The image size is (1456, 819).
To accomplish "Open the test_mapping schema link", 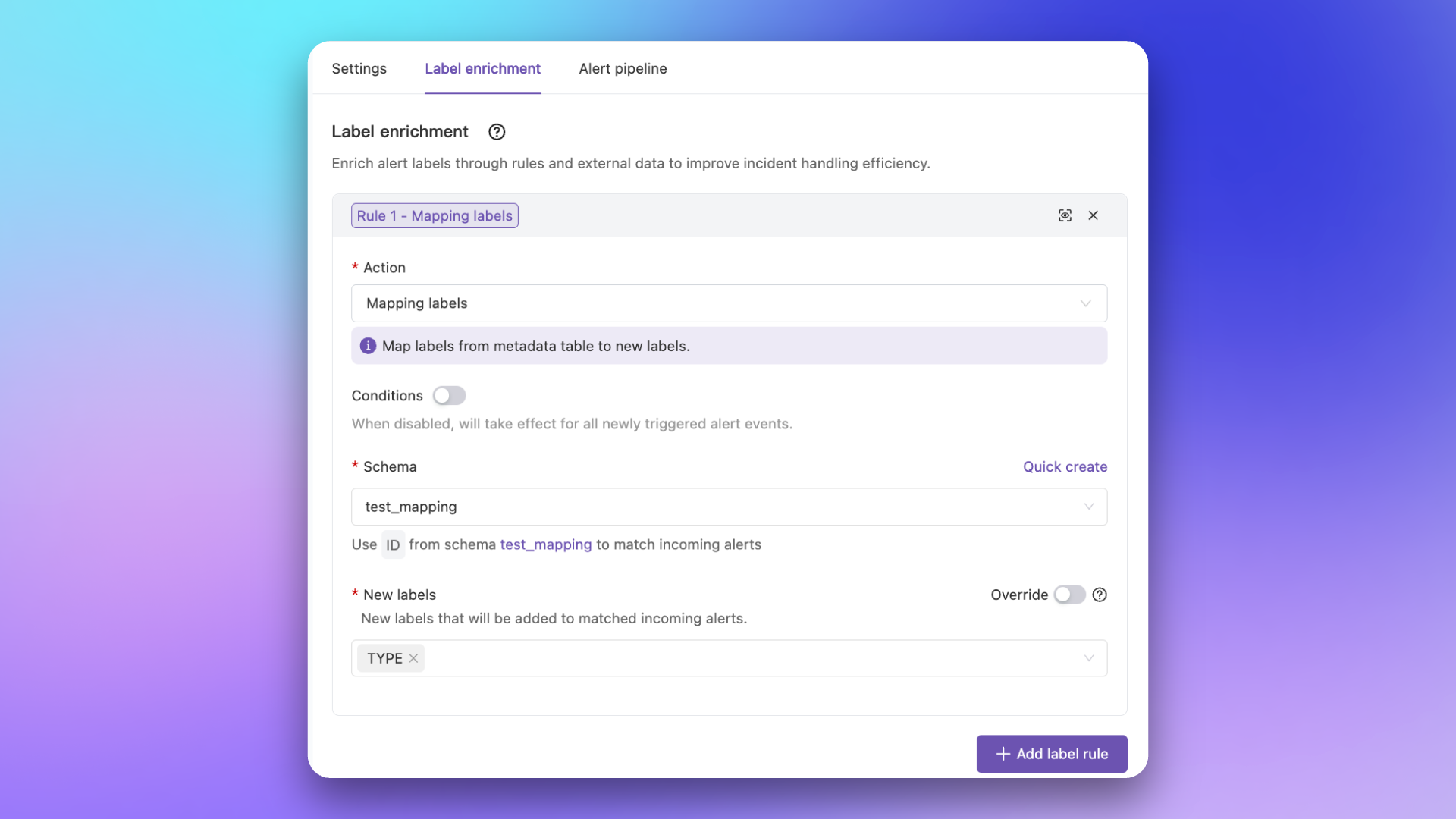I will pyautogui.click(x=545, y=544).
